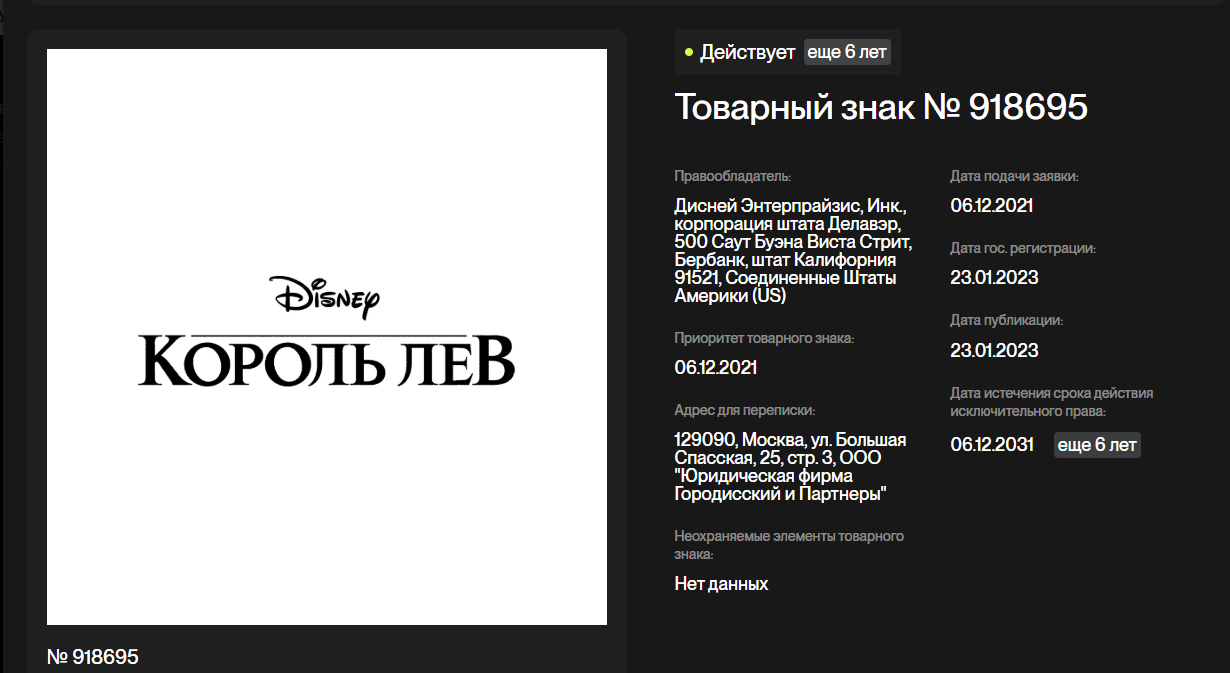The height and width of the screenshot is (673, 1230).
Task: Click the Дата публикации label
Action: pyautogui.click(x=1006, y=321)
